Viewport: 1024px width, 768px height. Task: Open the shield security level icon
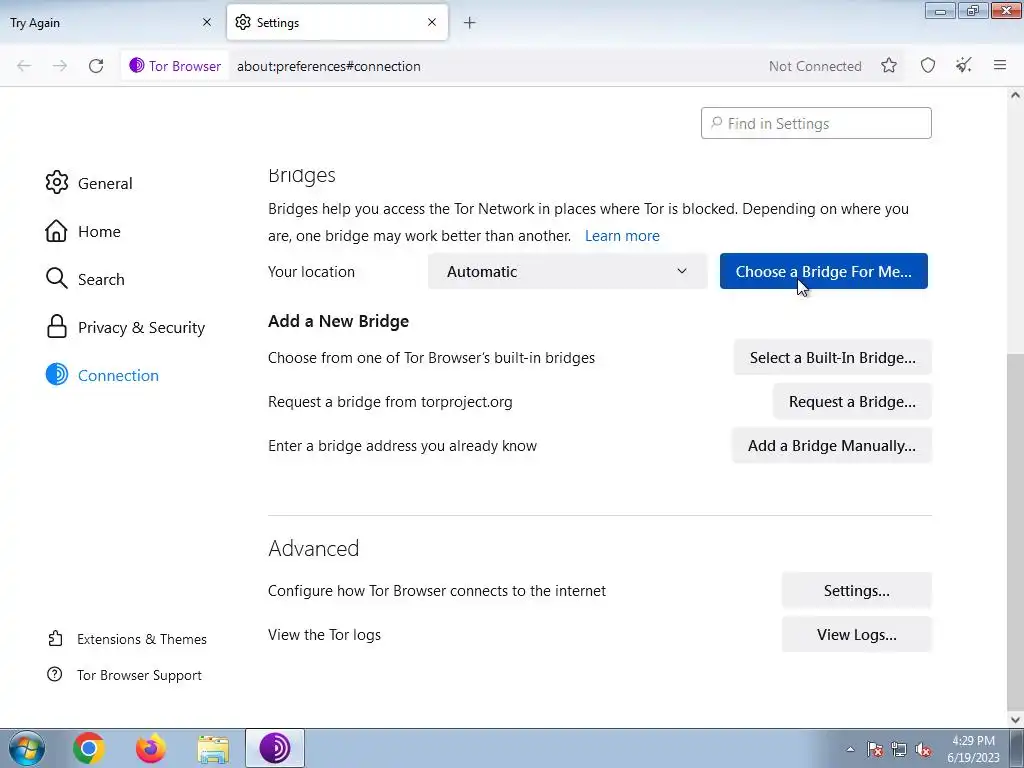(x=928, y=65)
